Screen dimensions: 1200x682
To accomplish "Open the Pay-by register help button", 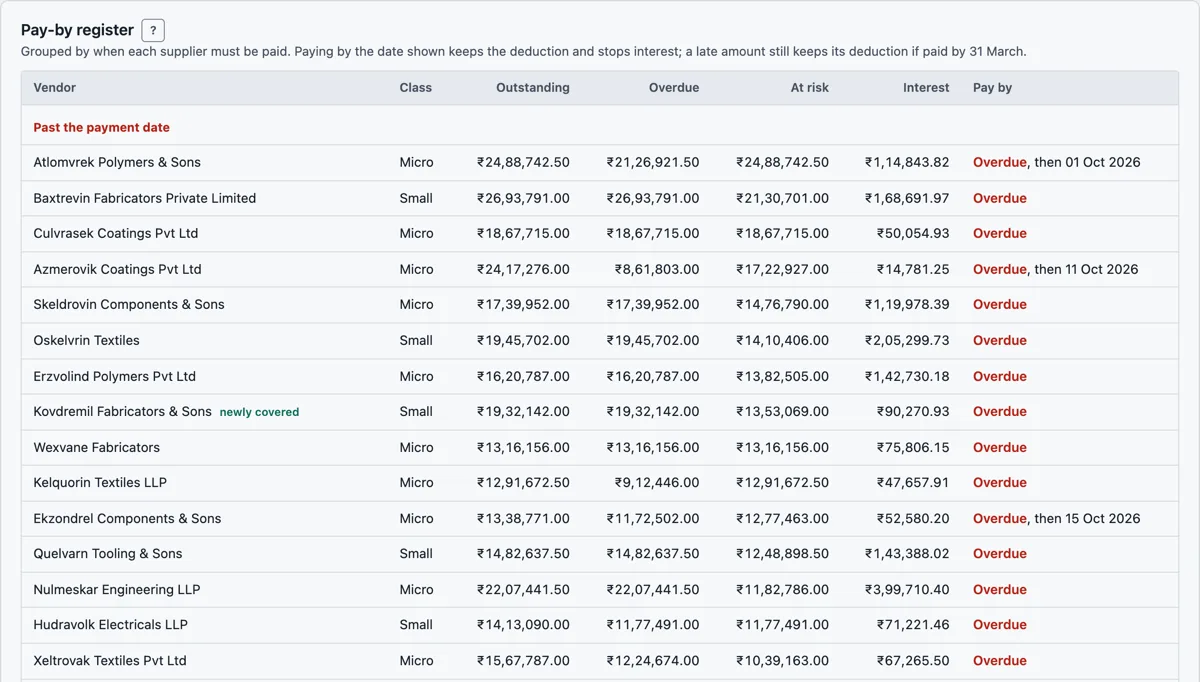I will pos(153,31).
